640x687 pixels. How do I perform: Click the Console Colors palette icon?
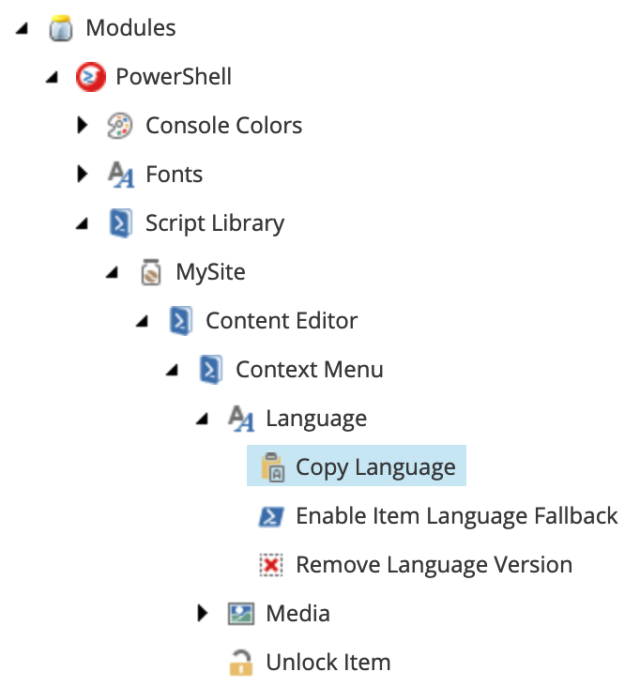coord(120,126)
